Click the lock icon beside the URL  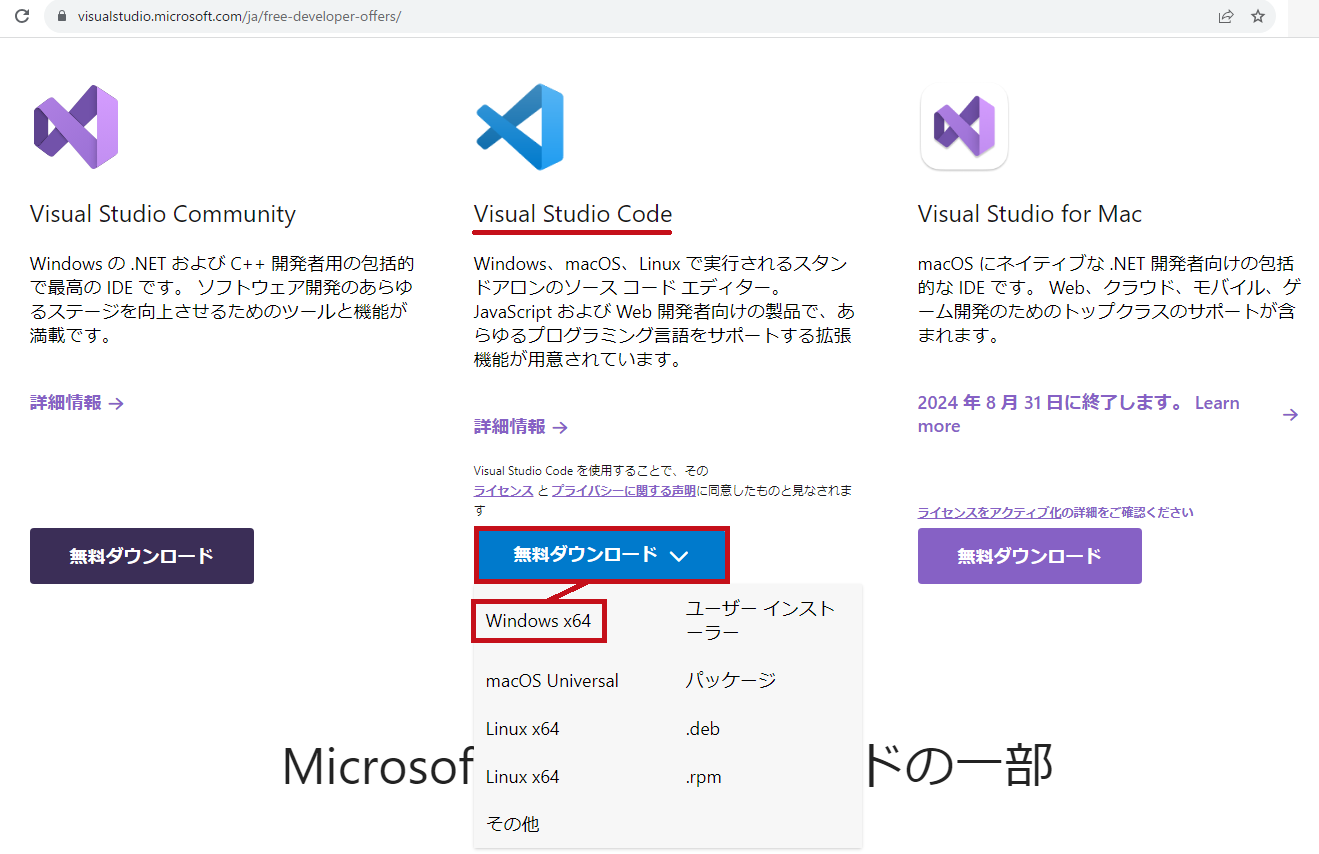[63, 17]
